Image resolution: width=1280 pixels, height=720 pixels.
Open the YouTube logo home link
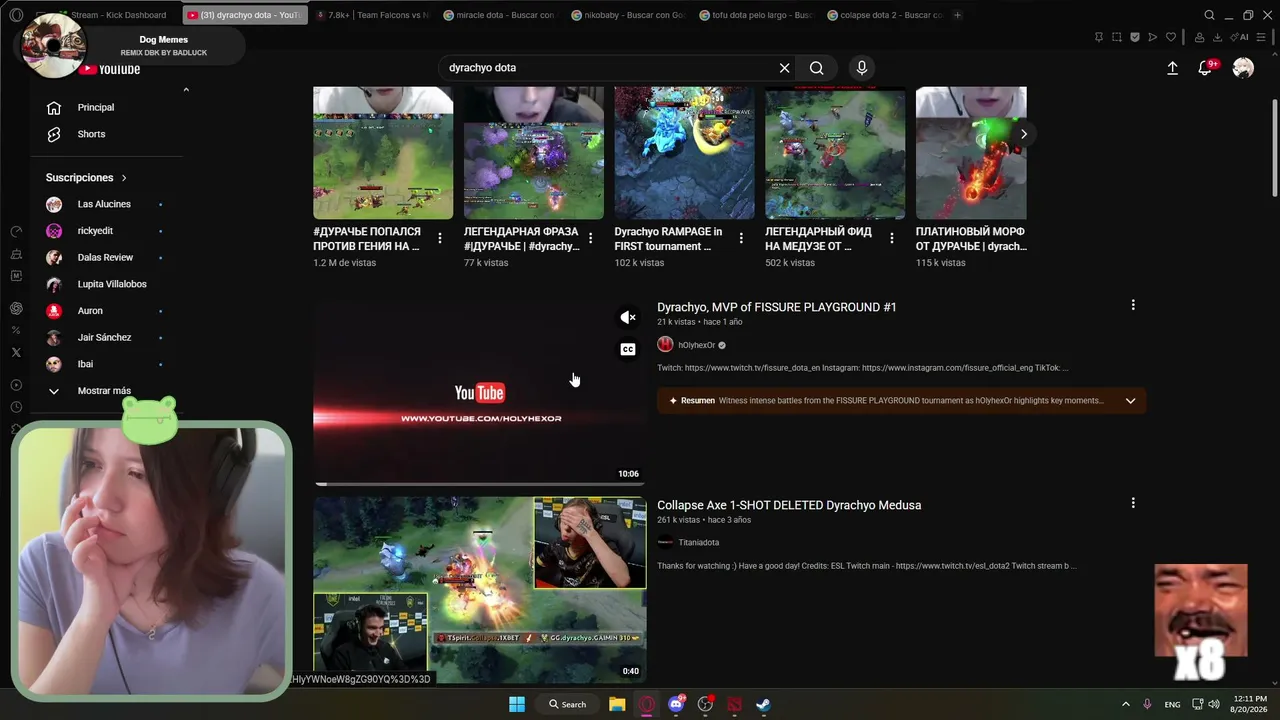[109, 70]
